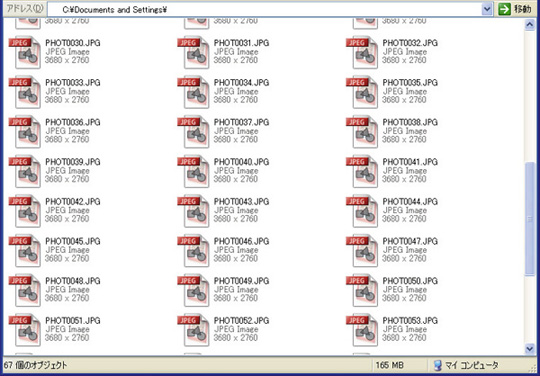The width and height of the screenshot is (540, 376).
Task: Click the scrollbar down arrow
Action: point(530,349)
